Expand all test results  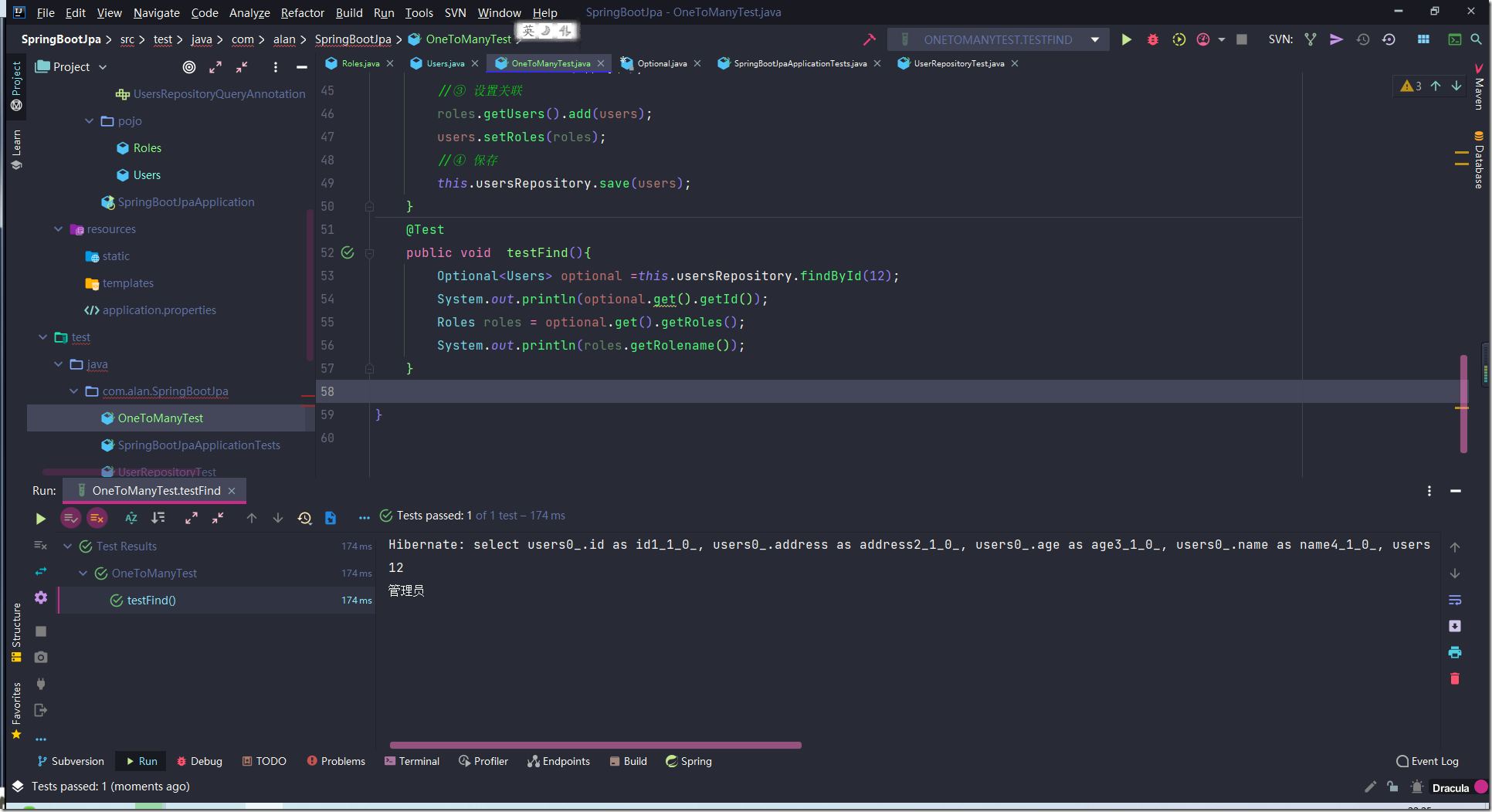tap(192, 518)
